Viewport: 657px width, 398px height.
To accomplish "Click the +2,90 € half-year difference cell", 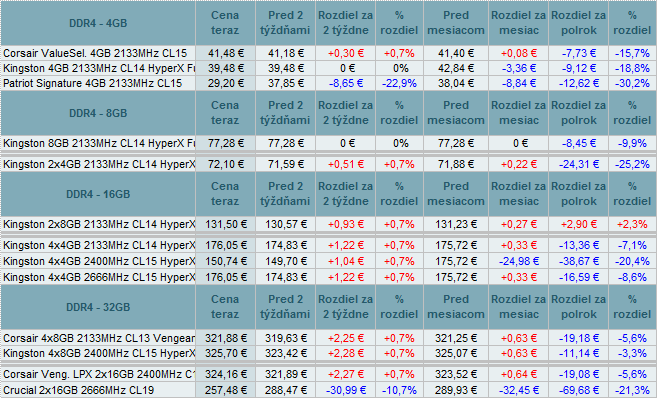I will coord(579,224).
